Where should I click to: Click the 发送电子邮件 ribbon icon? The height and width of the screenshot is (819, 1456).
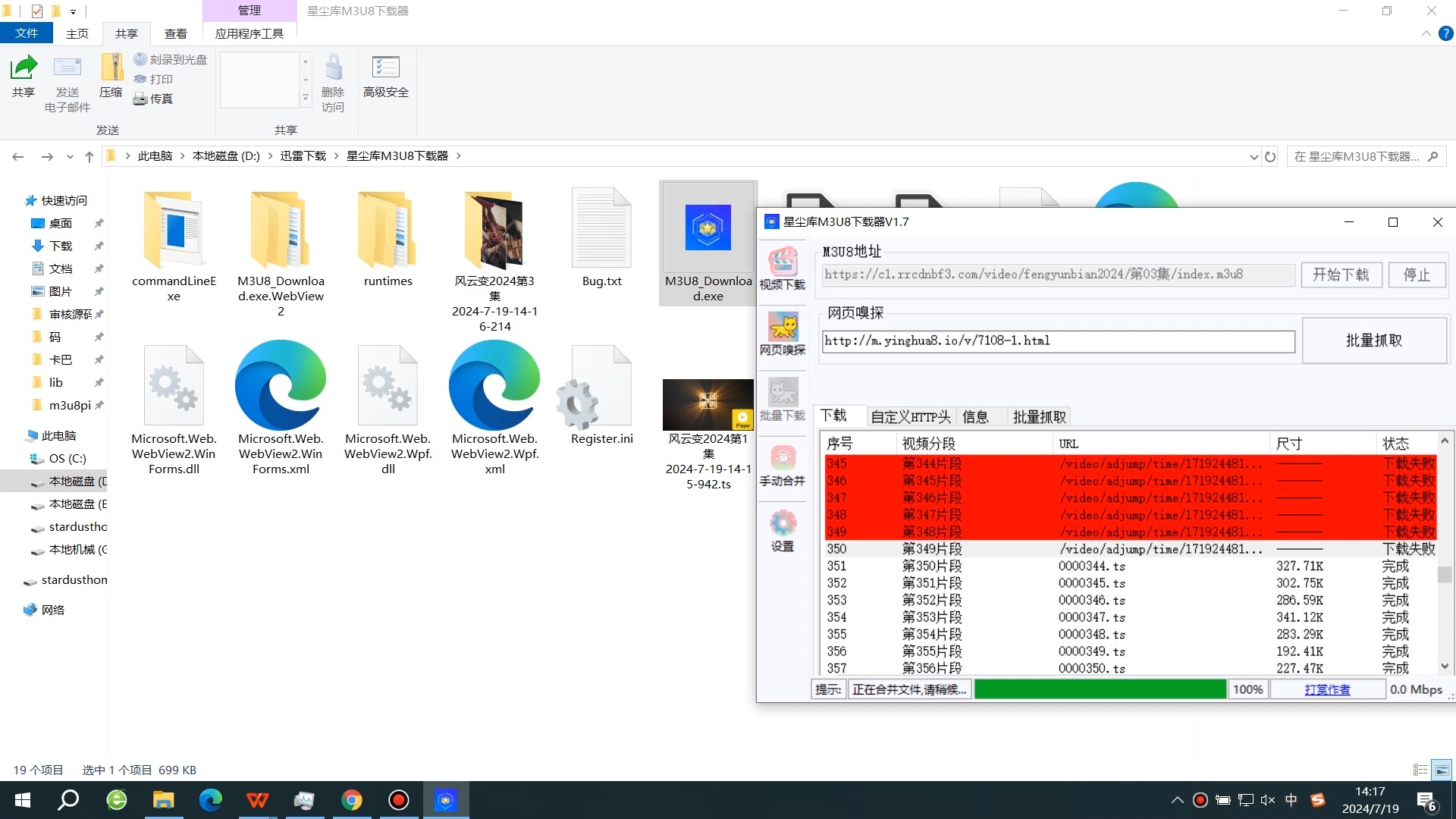[x=67, y=83]
